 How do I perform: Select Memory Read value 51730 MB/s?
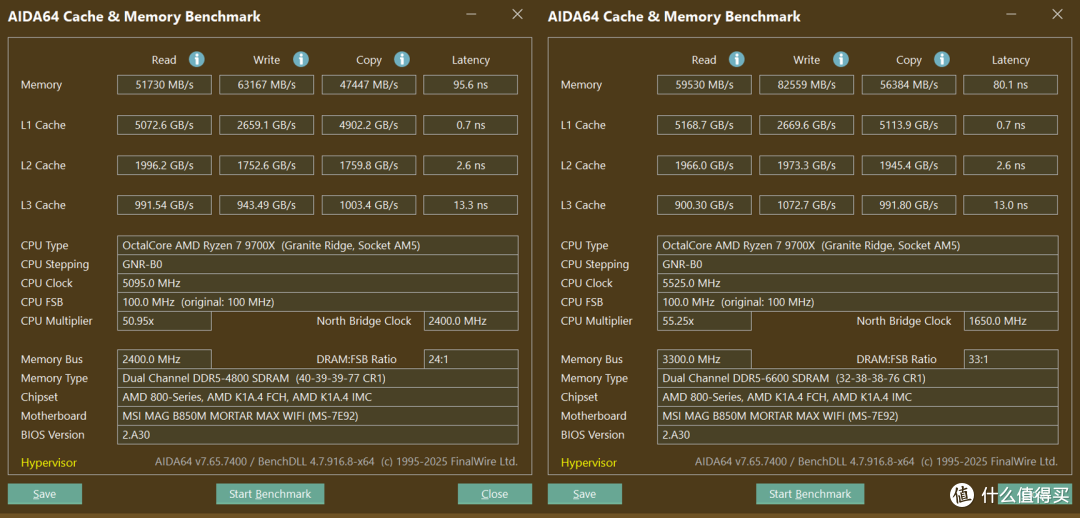[x=164, y=85]
